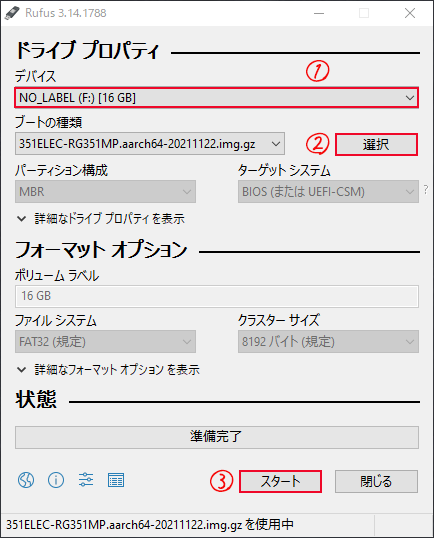Open the 8192 バイト cluster size dropdown
The height and width of the screenshot is (538, 434).
pos(328,341)
